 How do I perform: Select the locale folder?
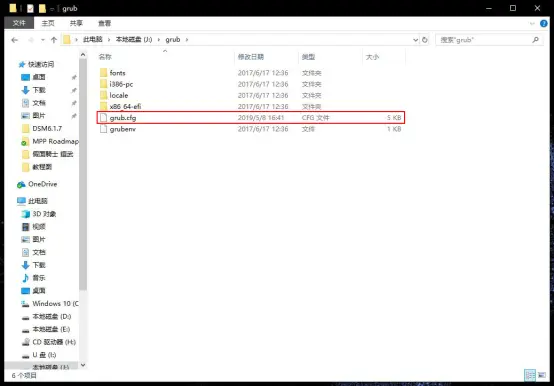(x=119, y=95)
